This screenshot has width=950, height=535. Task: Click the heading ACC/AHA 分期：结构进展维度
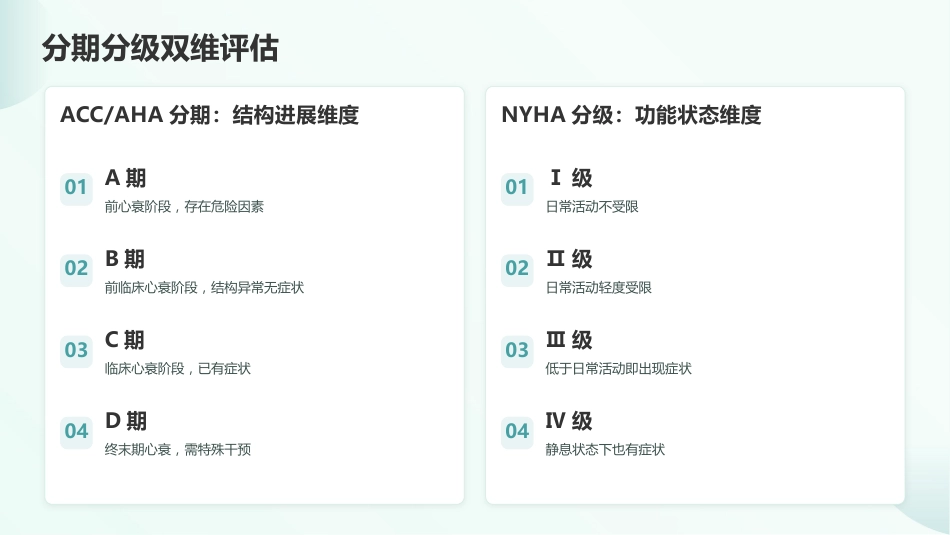pyautogui.click(x=210, y=115)
